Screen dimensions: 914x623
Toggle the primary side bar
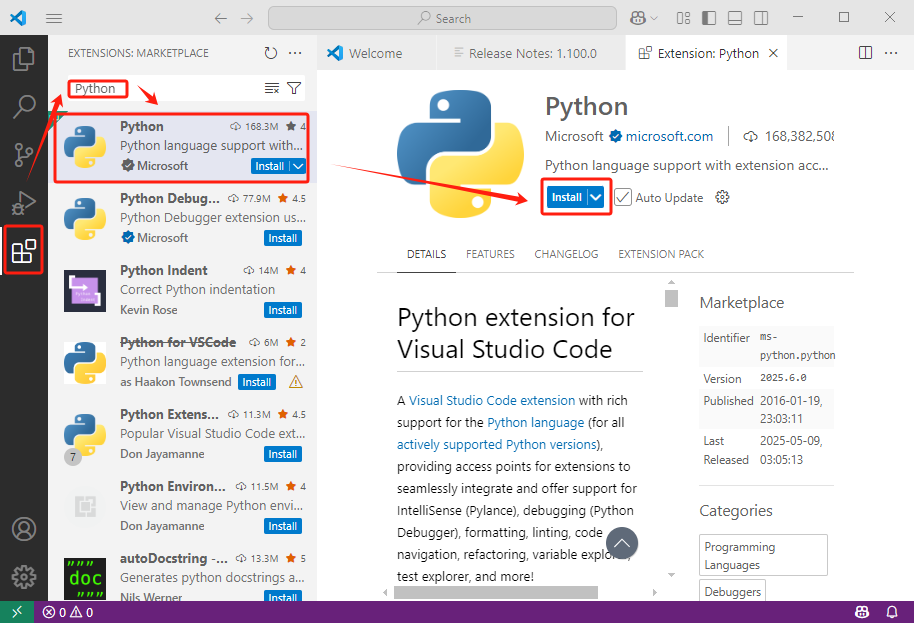pos(709,19)
